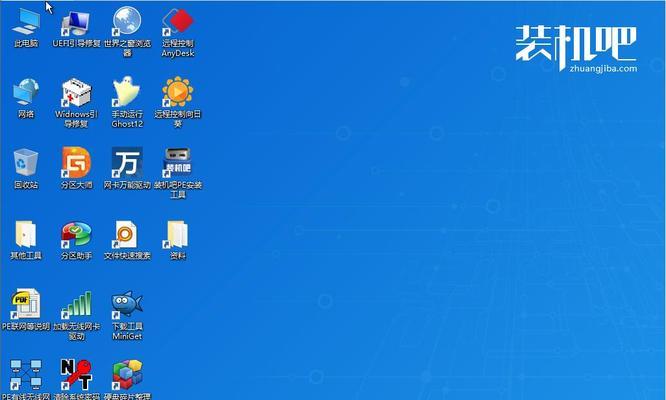Viewport: 666px width, 400px height.
Task: Launch 分区助手 shortcut icon
Action: (x=76, y=234)
